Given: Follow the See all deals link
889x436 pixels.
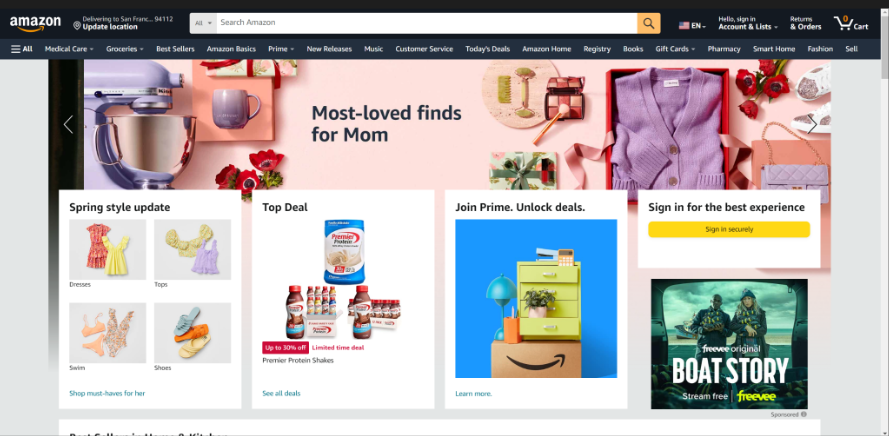Looking at the screenshot, I should 281,393.
